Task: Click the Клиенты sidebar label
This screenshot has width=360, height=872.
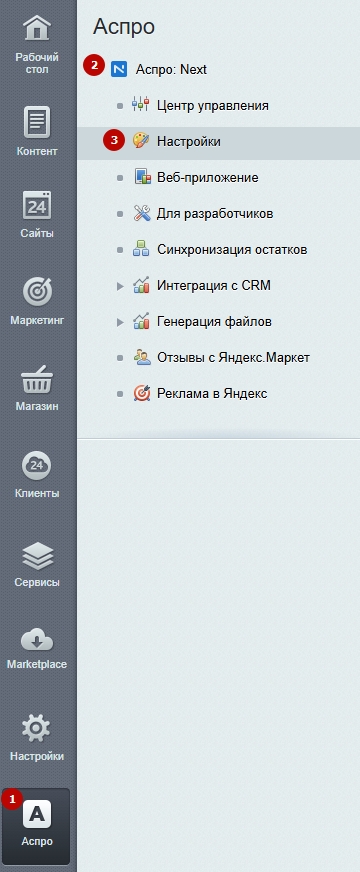Action: [x=37, y=493]
